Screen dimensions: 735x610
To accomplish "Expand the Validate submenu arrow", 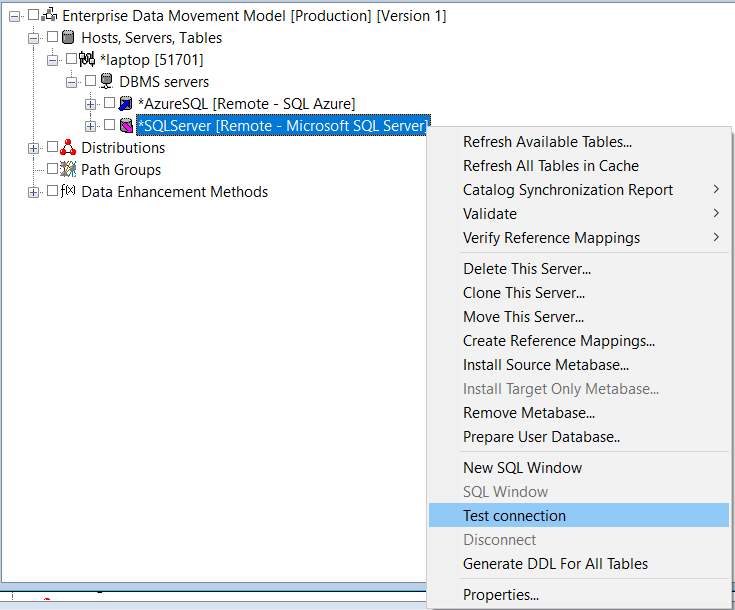I will click(x=716, y=214).
